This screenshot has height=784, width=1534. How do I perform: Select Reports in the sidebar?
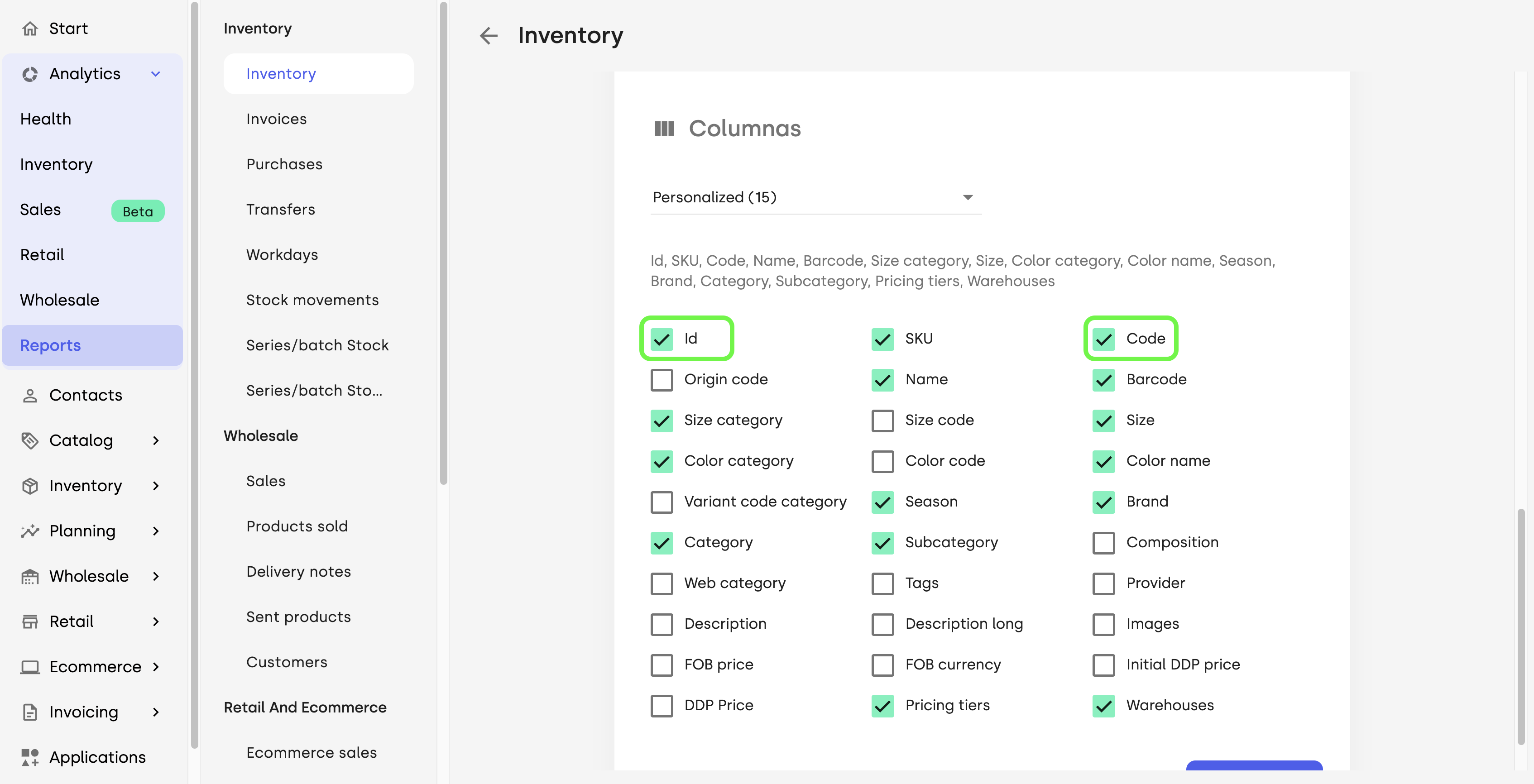(92, 345)
